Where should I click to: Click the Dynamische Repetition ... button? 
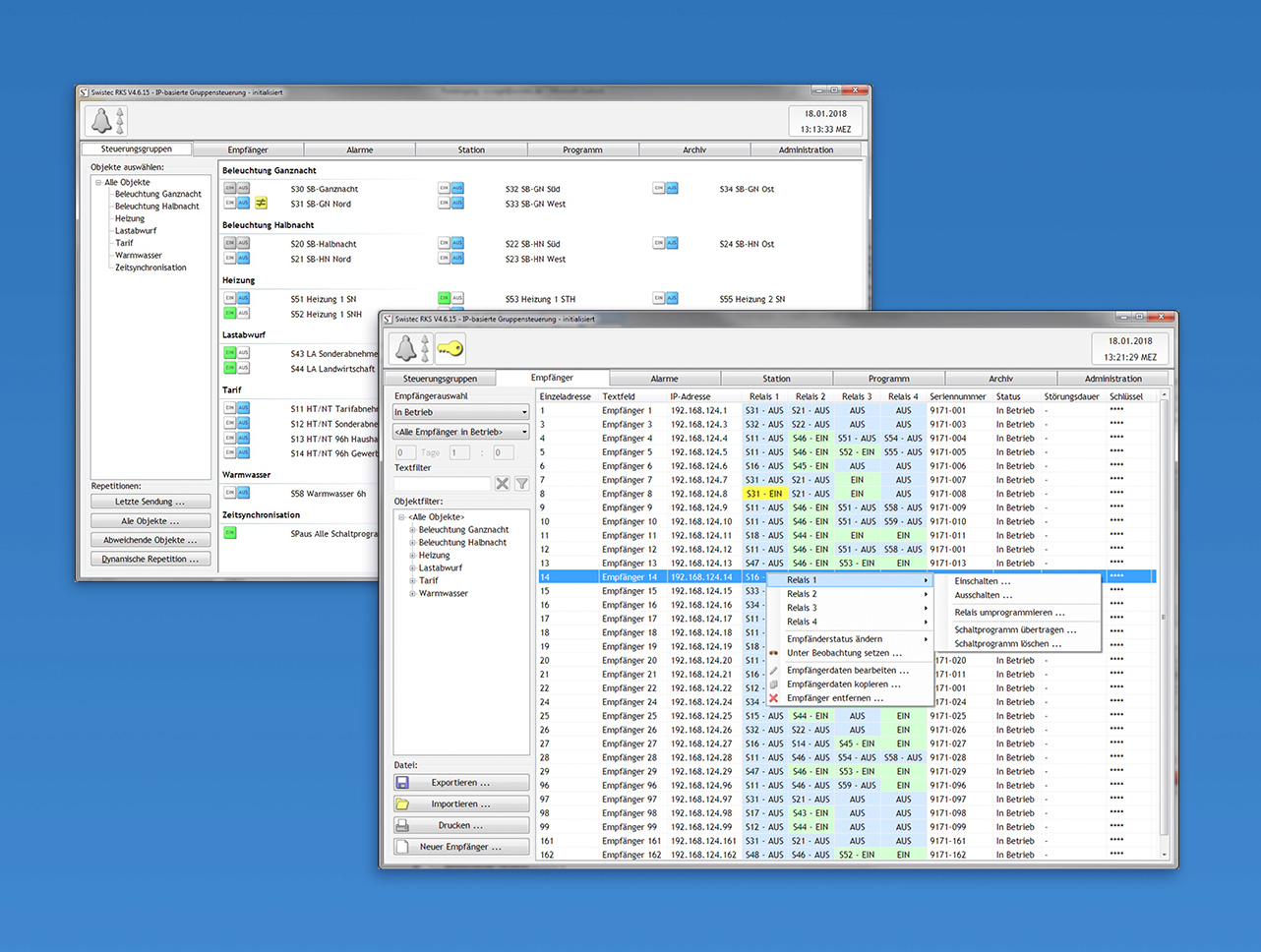click(x=150, y=559)
